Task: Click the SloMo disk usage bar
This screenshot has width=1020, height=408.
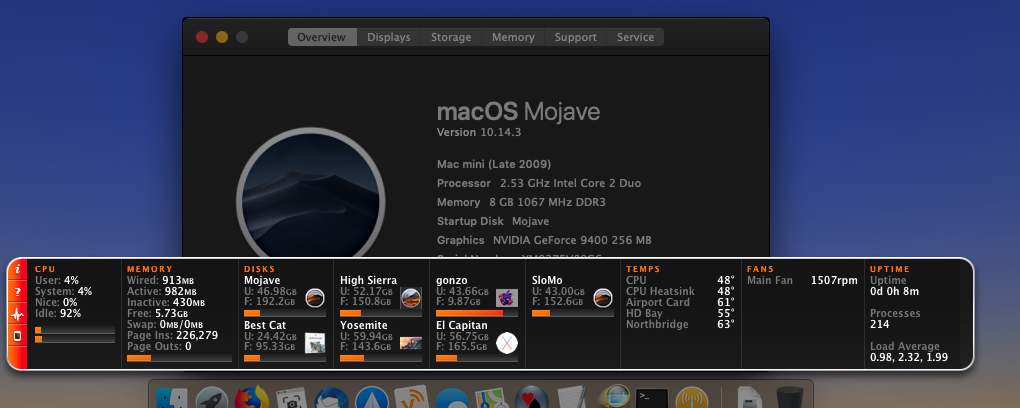Action: [572, 314]
